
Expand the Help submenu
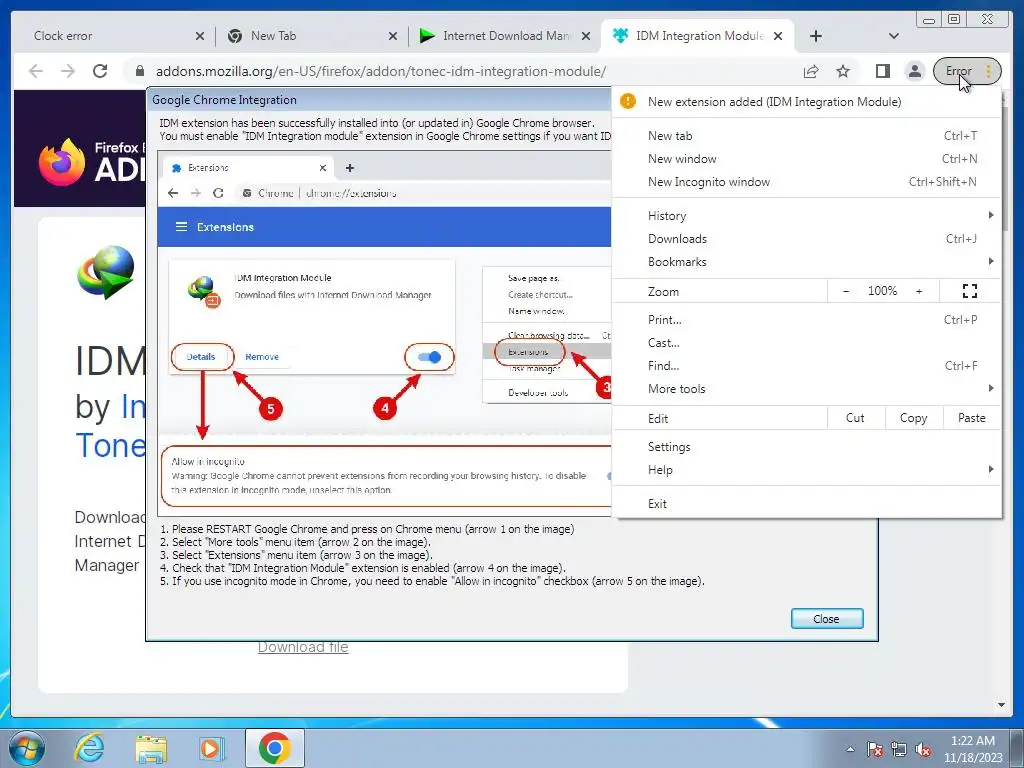pyautogui.click(x=806, y=470)
